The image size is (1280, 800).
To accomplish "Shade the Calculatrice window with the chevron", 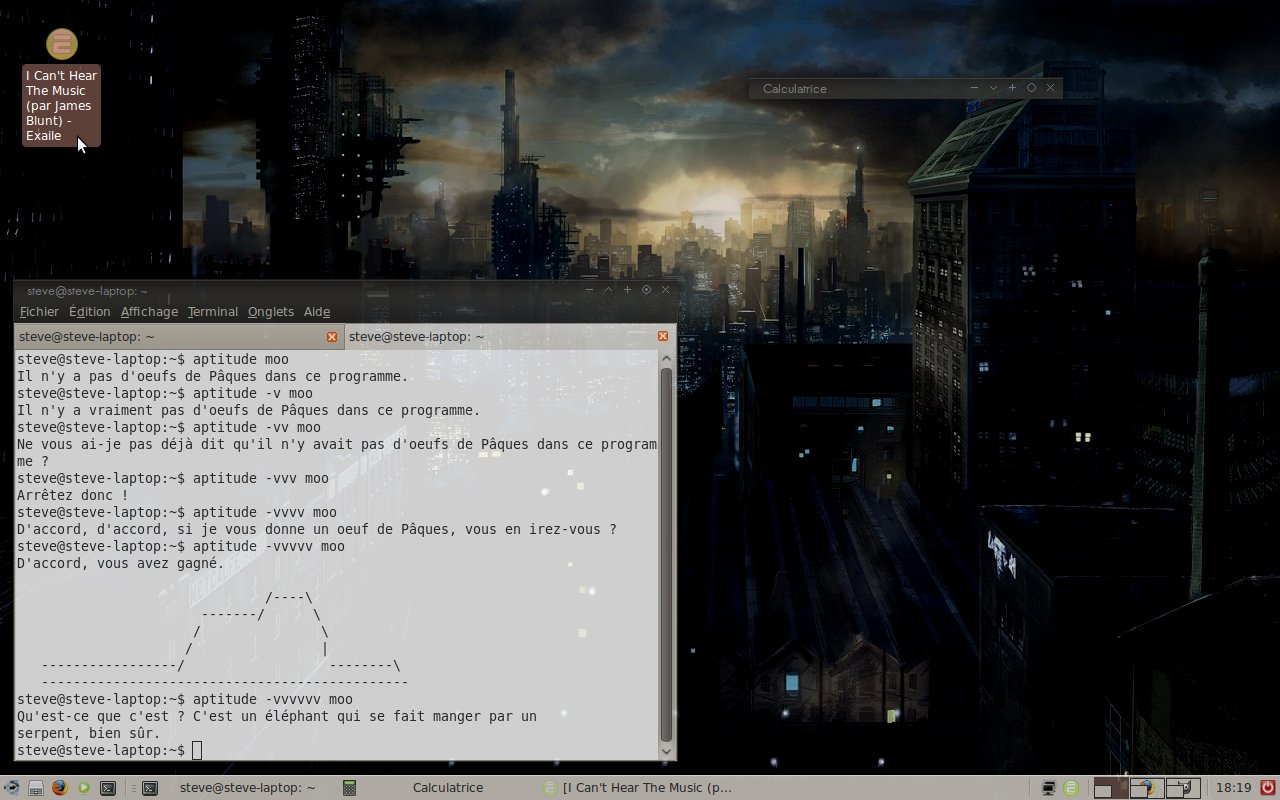I will (x=993, y=88).
